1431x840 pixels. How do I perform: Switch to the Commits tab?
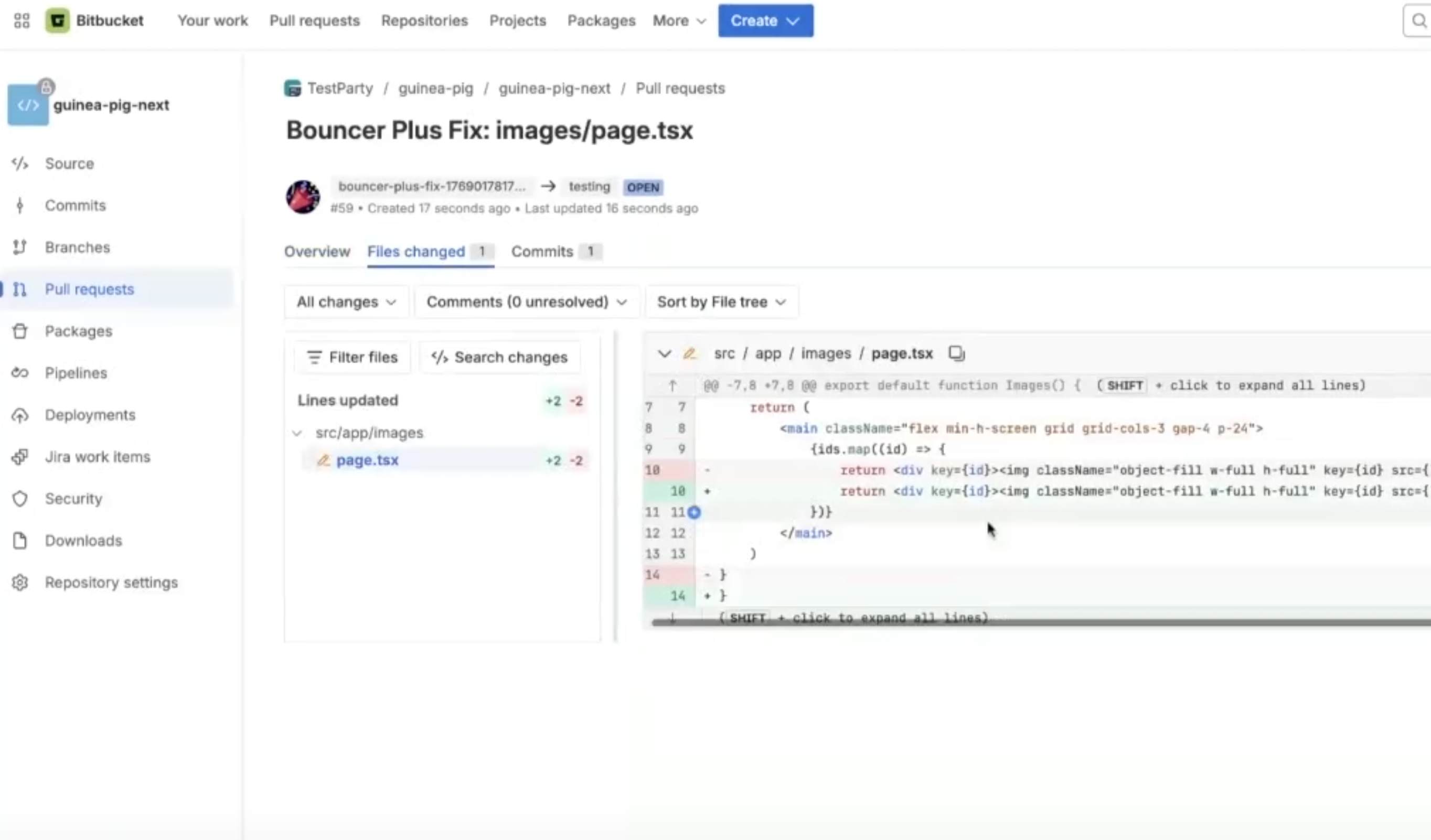click(x=541, y=252)
